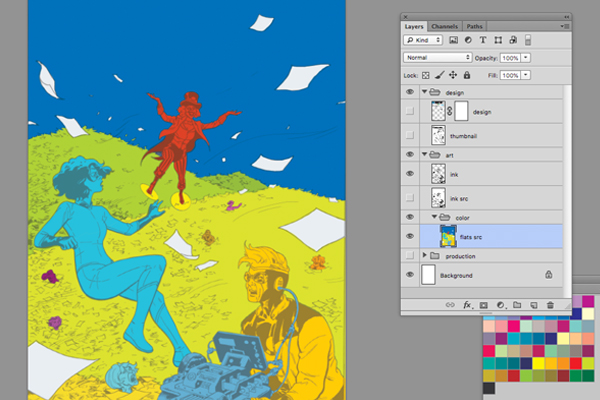Delete layer with trash icon
Screen dimensions: 600x400
click(550, 305)
